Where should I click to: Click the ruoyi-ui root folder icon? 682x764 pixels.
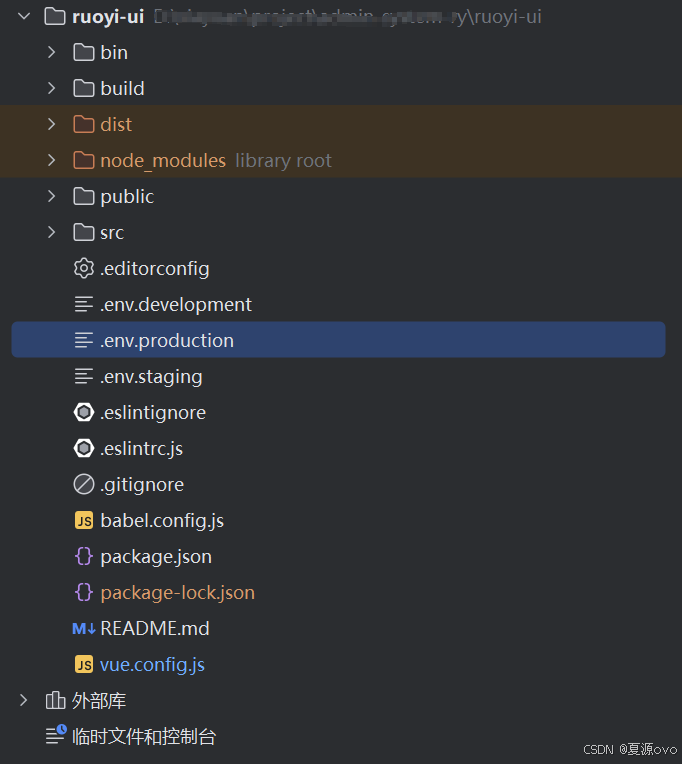[x=55, y=17]
